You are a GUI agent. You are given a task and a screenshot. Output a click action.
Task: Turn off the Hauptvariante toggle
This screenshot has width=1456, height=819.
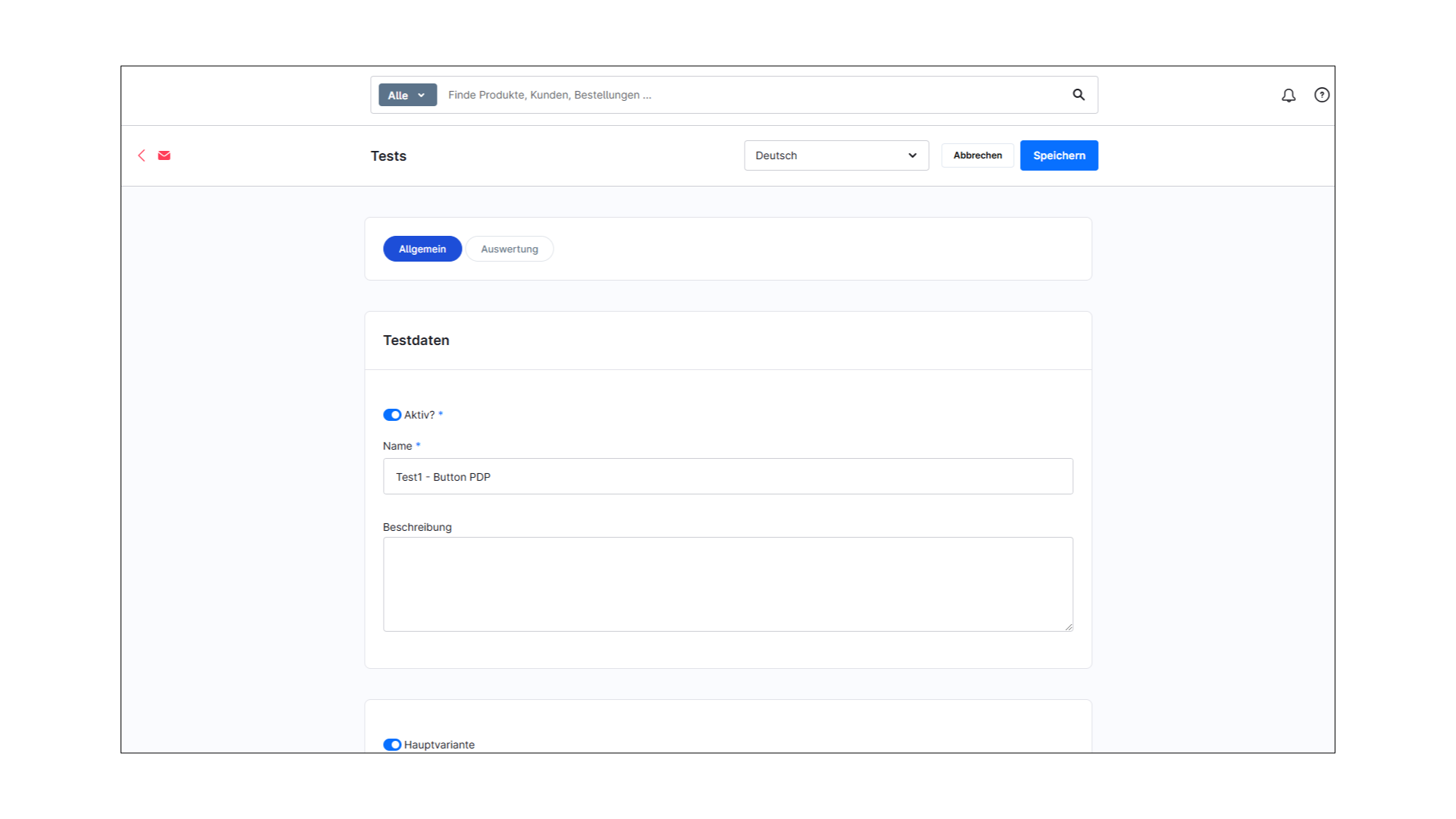[392, 744]
